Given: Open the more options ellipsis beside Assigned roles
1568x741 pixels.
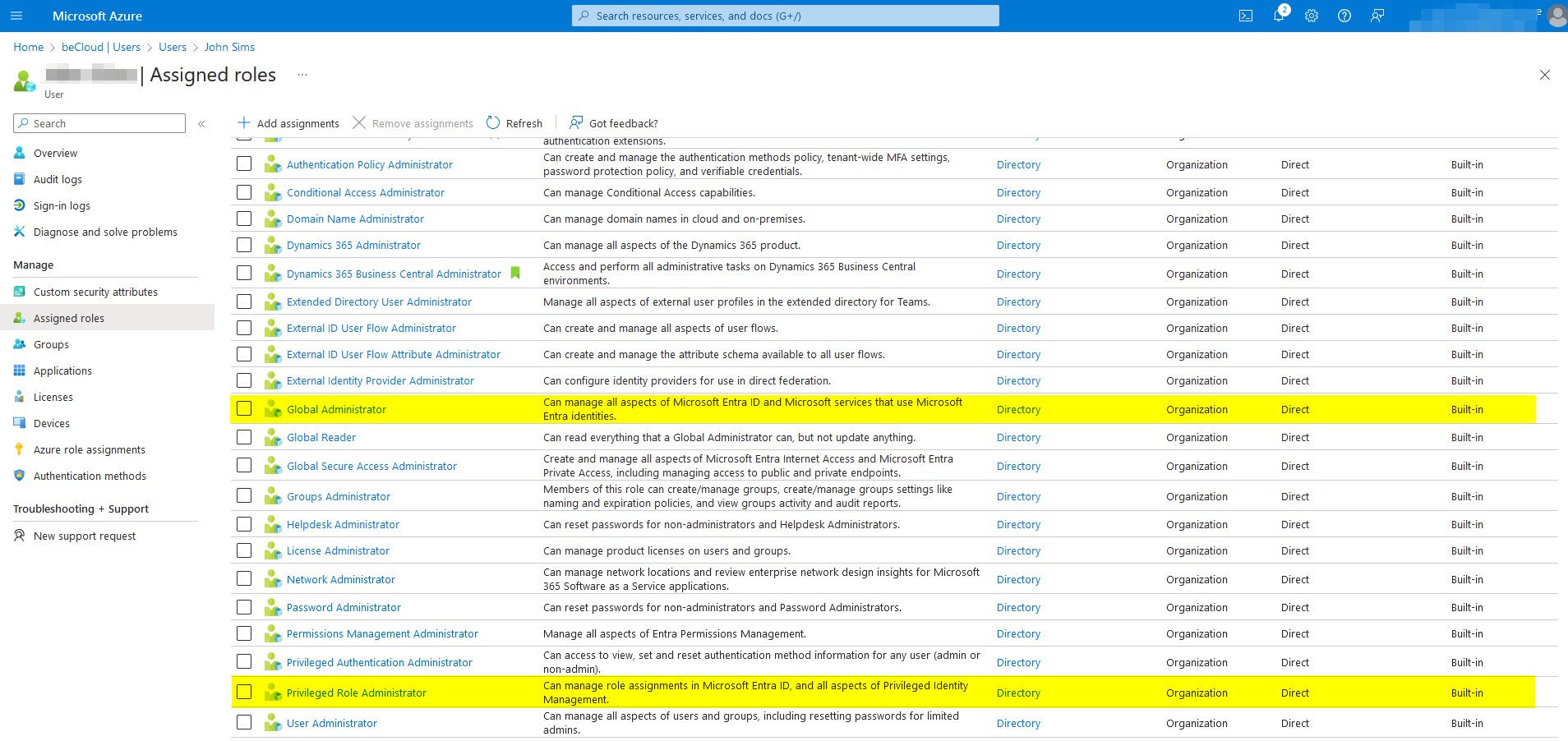Looking at the screenshot, I should tap(302, 75).
